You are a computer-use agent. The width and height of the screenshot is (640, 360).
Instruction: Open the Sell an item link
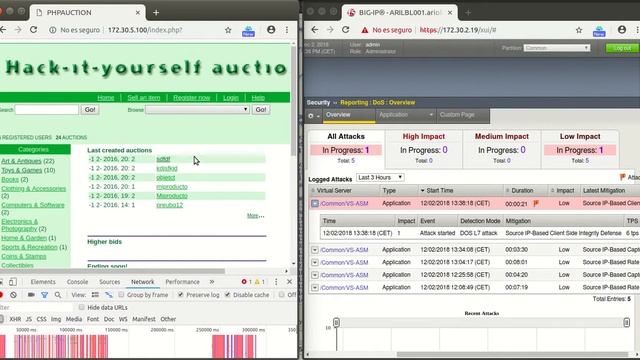point(144,98)
